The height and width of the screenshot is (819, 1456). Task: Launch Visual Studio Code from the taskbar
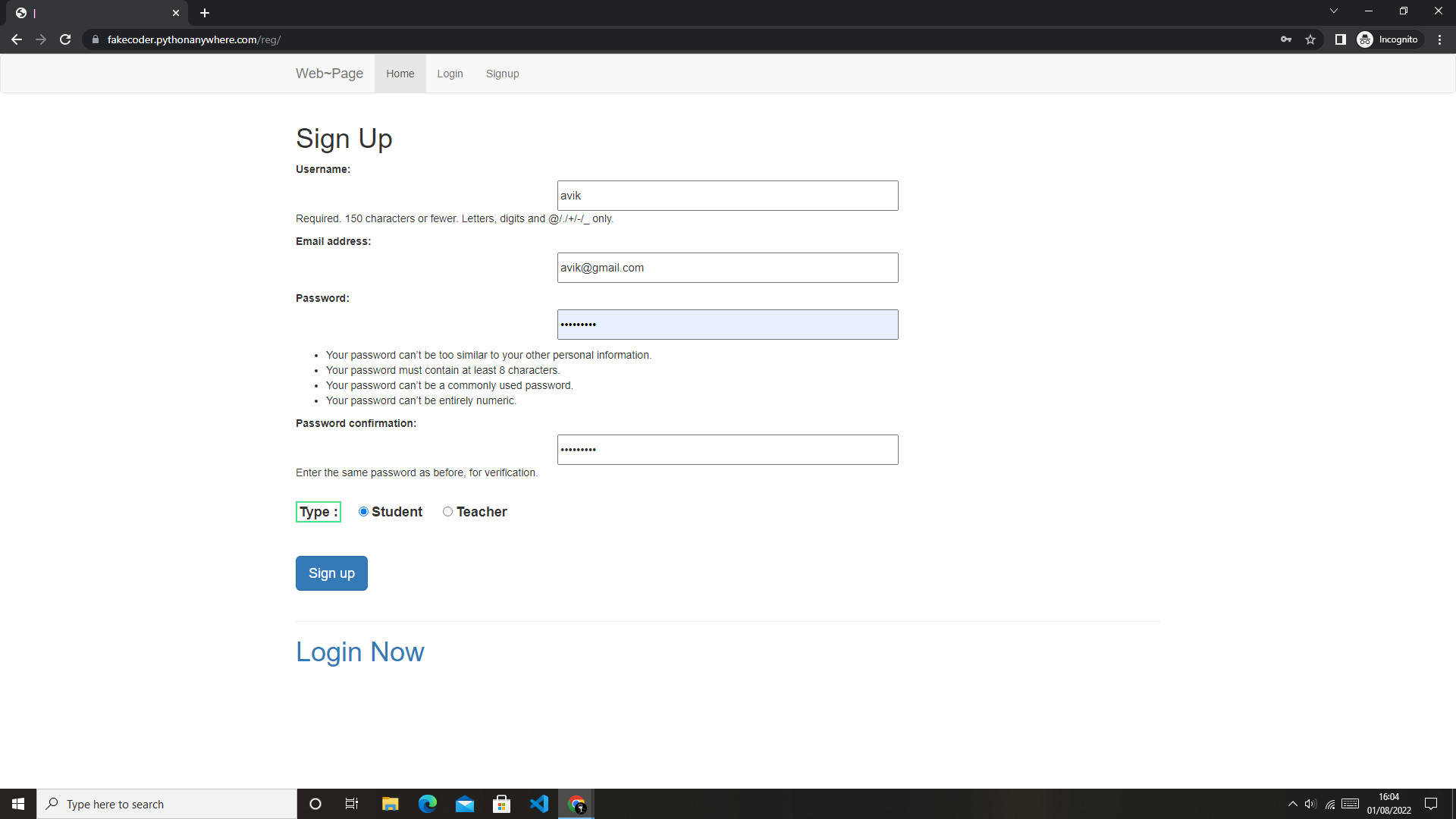pos(539,803)
